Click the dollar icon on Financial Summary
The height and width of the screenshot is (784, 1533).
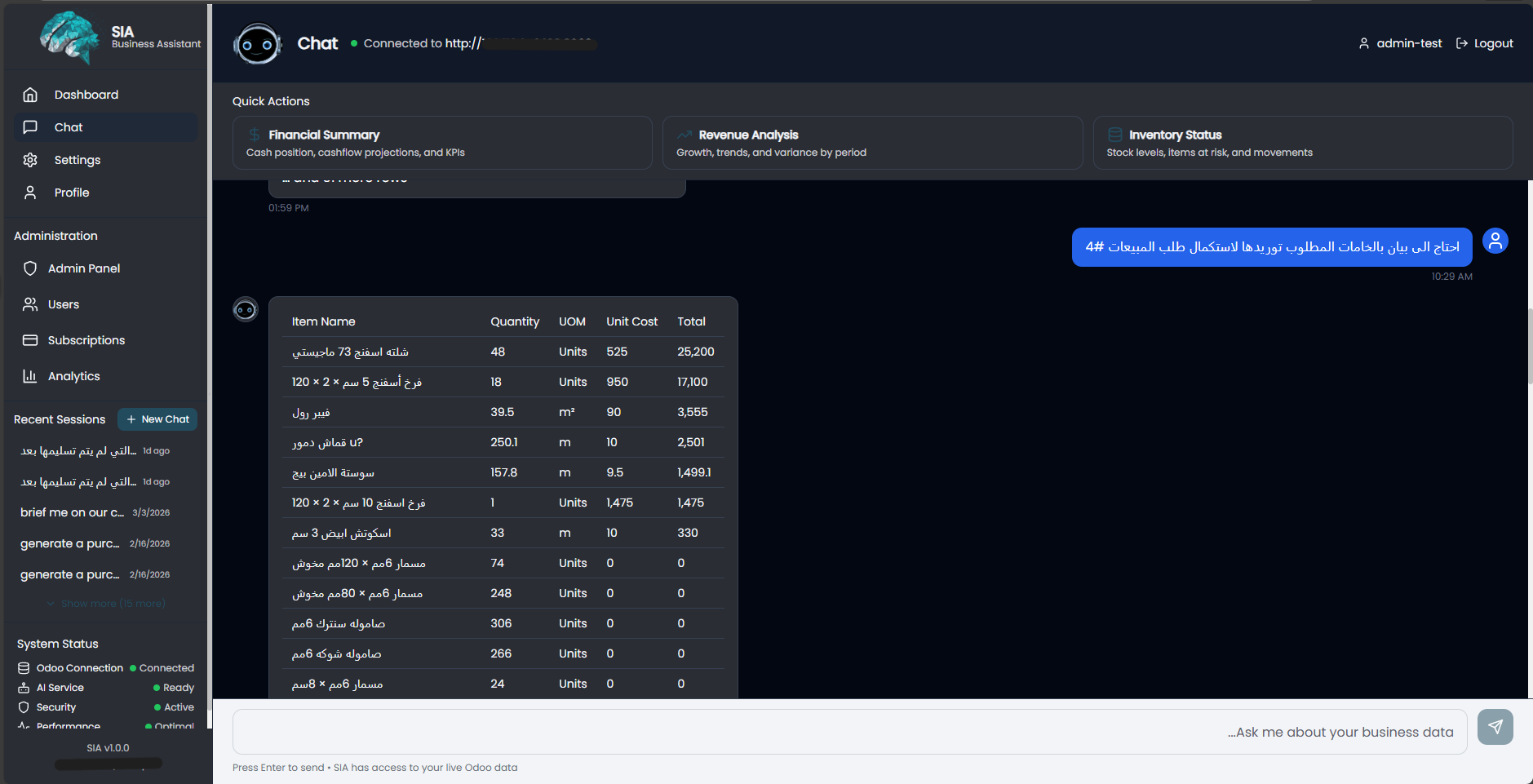tap(255, 135)
